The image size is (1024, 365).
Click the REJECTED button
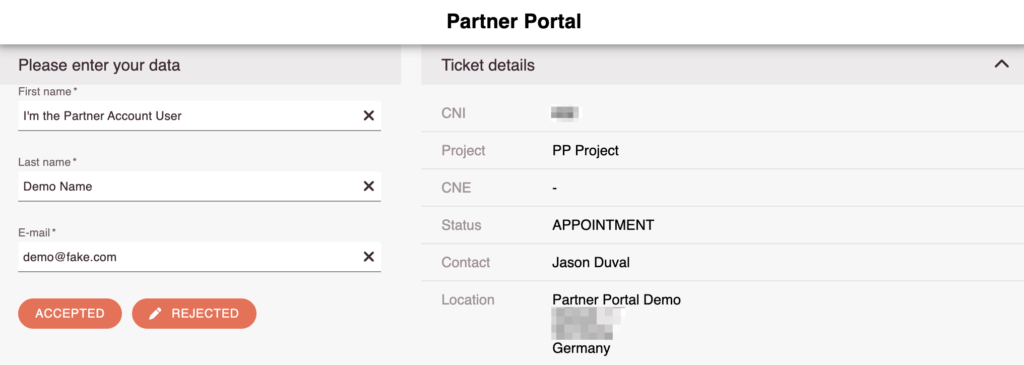pyautogui.click(x=194, y=313)
